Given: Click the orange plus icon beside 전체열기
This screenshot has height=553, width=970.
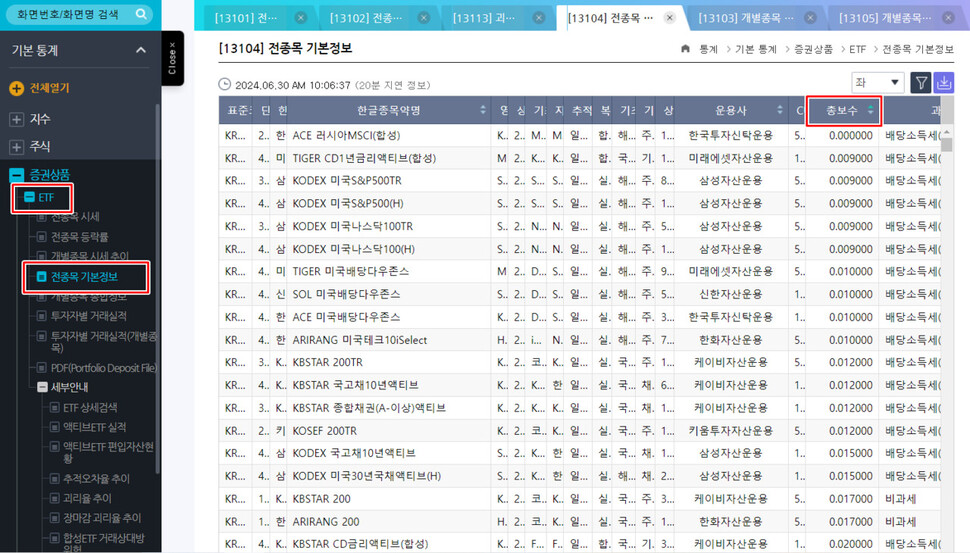Looking at the screenshot, I should coord(16,88).
